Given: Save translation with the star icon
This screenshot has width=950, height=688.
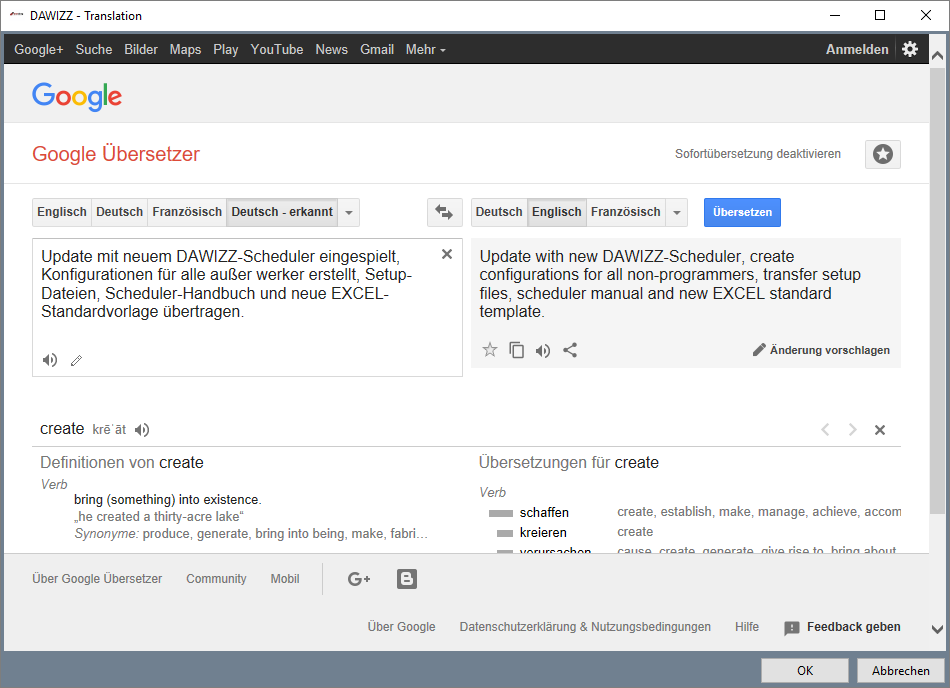Looking at the screenshot, I should (490, 350).
